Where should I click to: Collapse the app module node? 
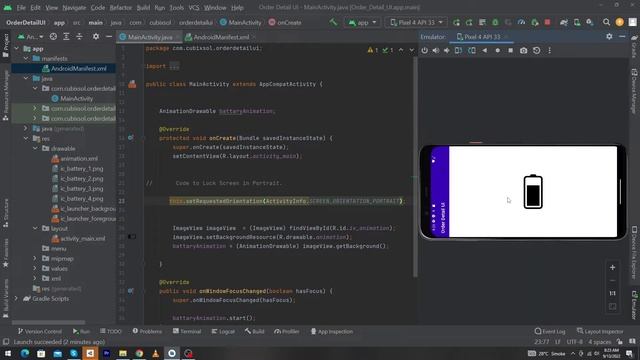click(x=16, y=49)
